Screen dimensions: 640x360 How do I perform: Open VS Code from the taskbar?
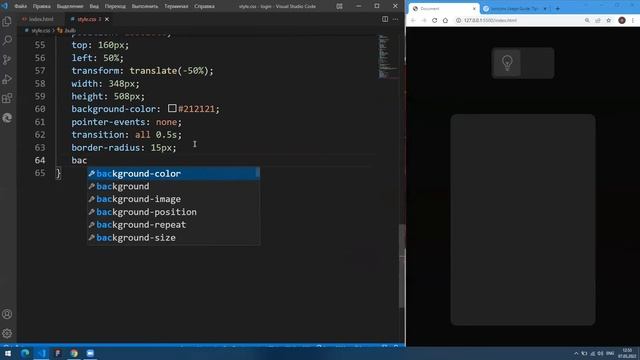pos(41,353)
